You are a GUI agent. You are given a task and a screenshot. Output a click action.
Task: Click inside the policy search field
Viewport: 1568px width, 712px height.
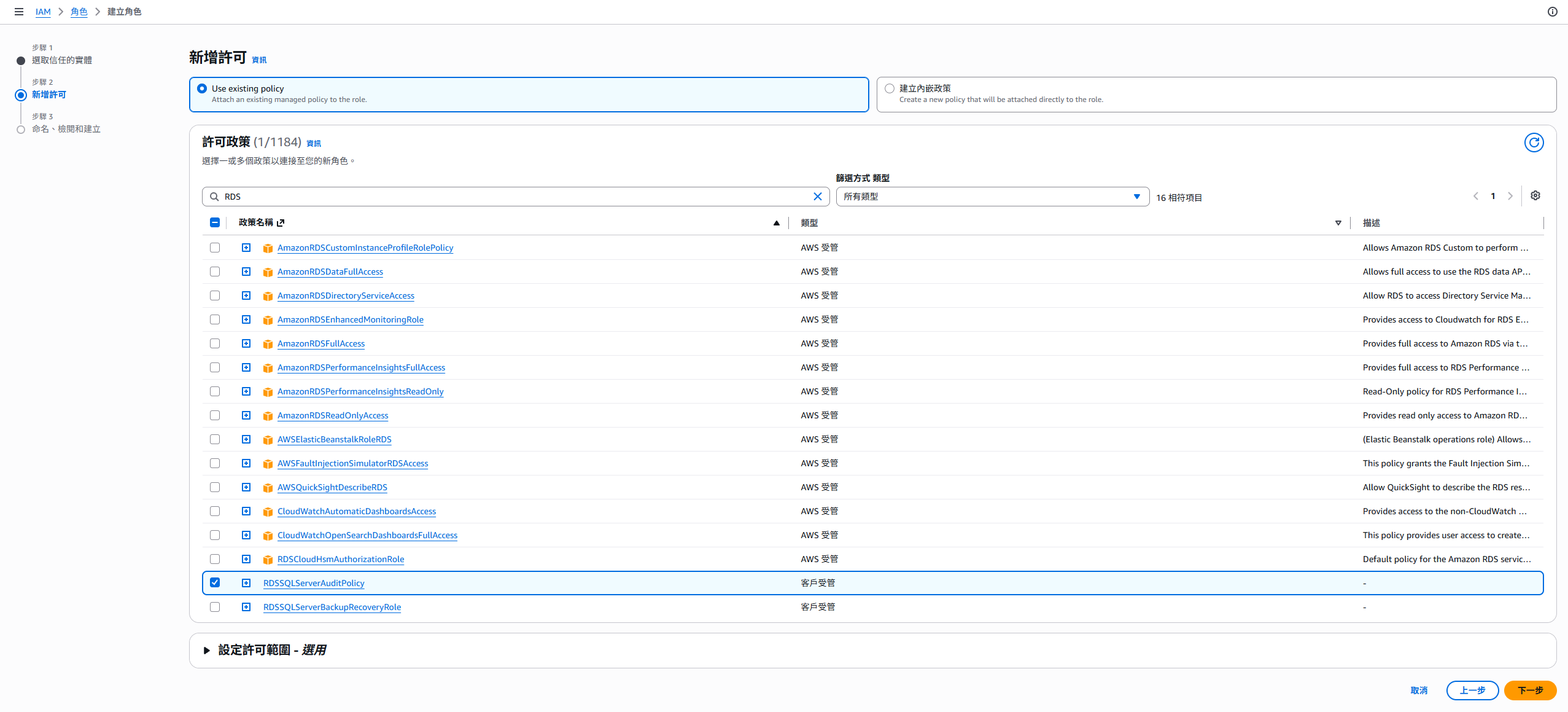coord(516,197)
